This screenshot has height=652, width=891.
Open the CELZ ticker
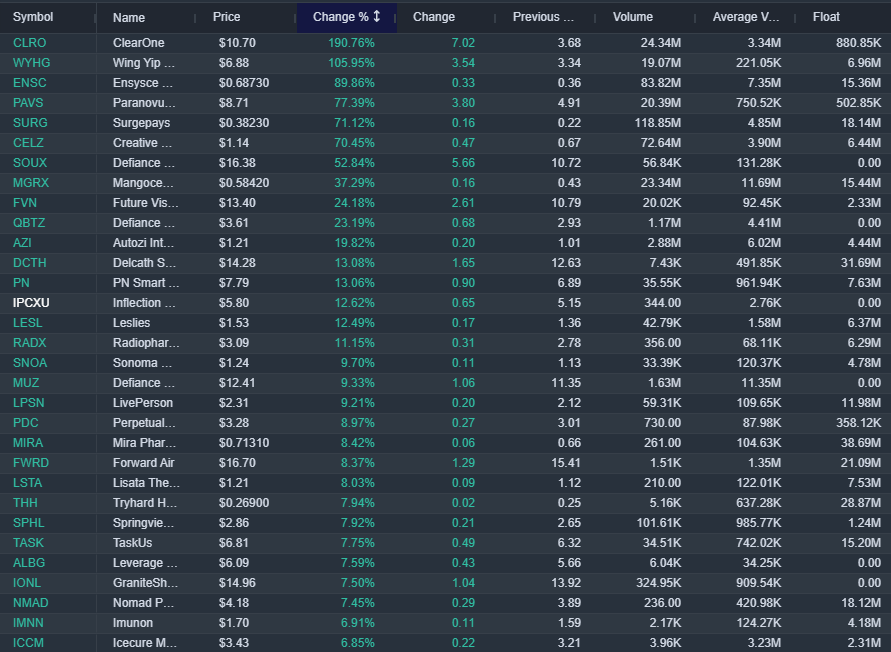[x=28, y=143]
